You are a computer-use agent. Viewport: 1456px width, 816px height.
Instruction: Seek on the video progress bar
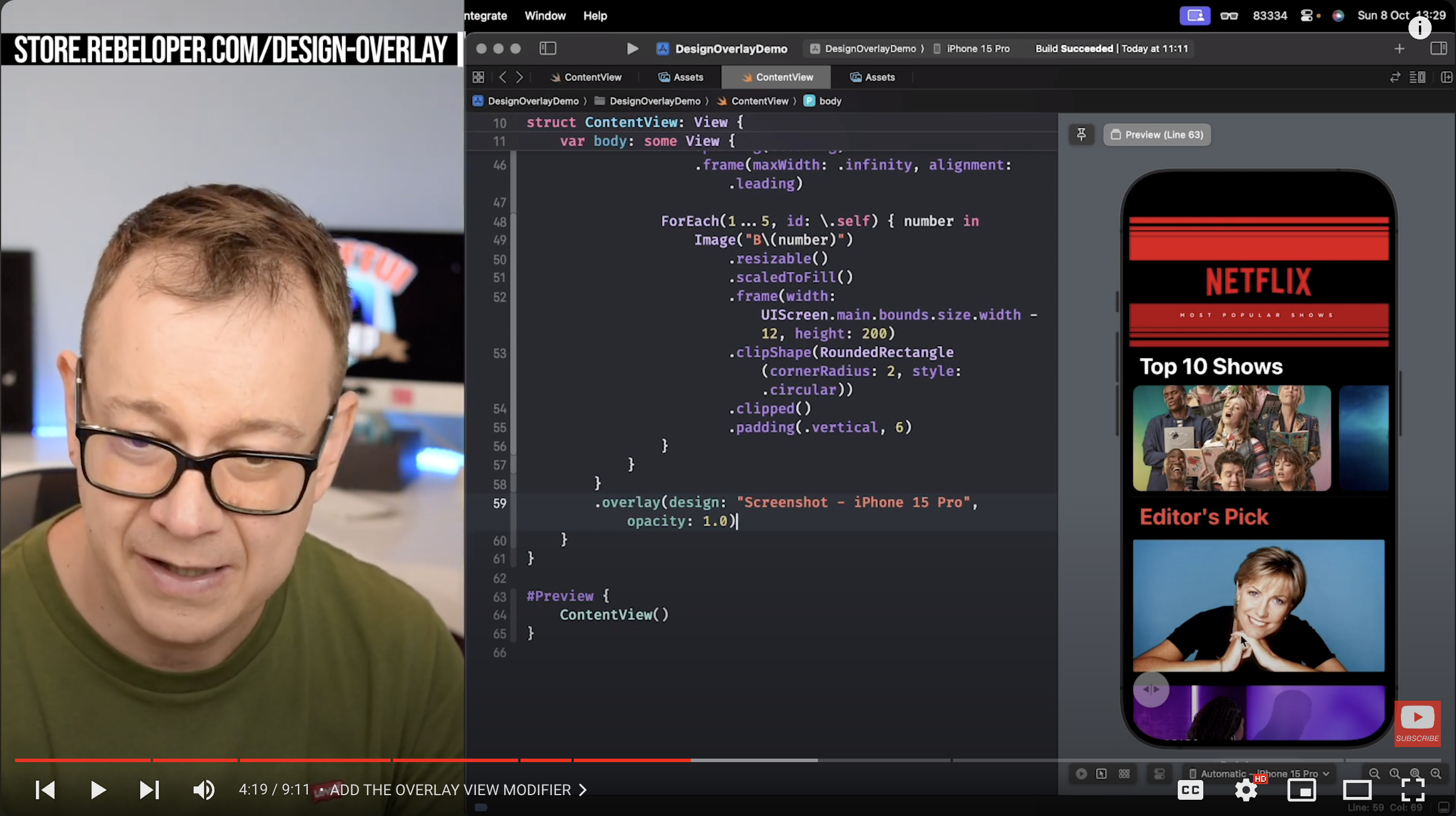(x=869, y=760)
